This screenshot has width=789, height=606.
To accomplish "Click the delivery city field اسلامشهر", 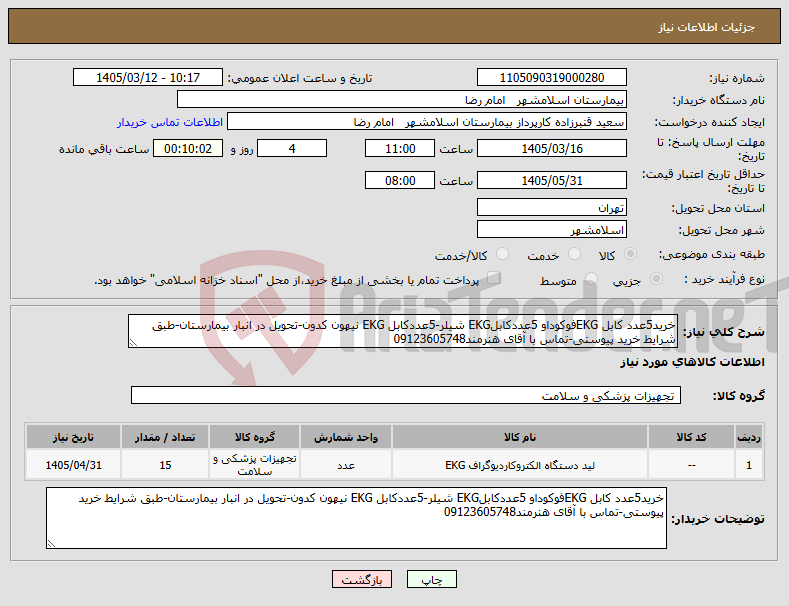I will [x=551, y=230].
